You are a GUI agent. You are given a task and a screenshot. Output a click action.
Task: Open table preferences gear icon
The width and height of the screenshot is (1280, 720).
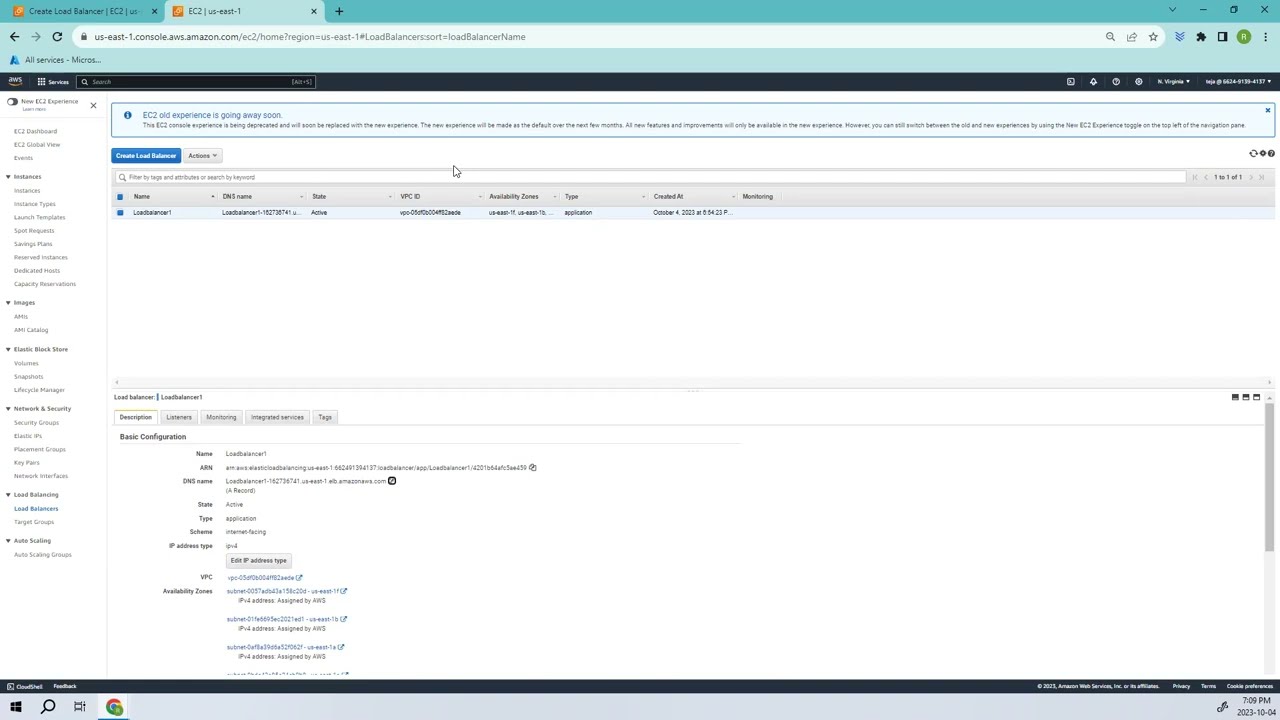pos(1262,154)
